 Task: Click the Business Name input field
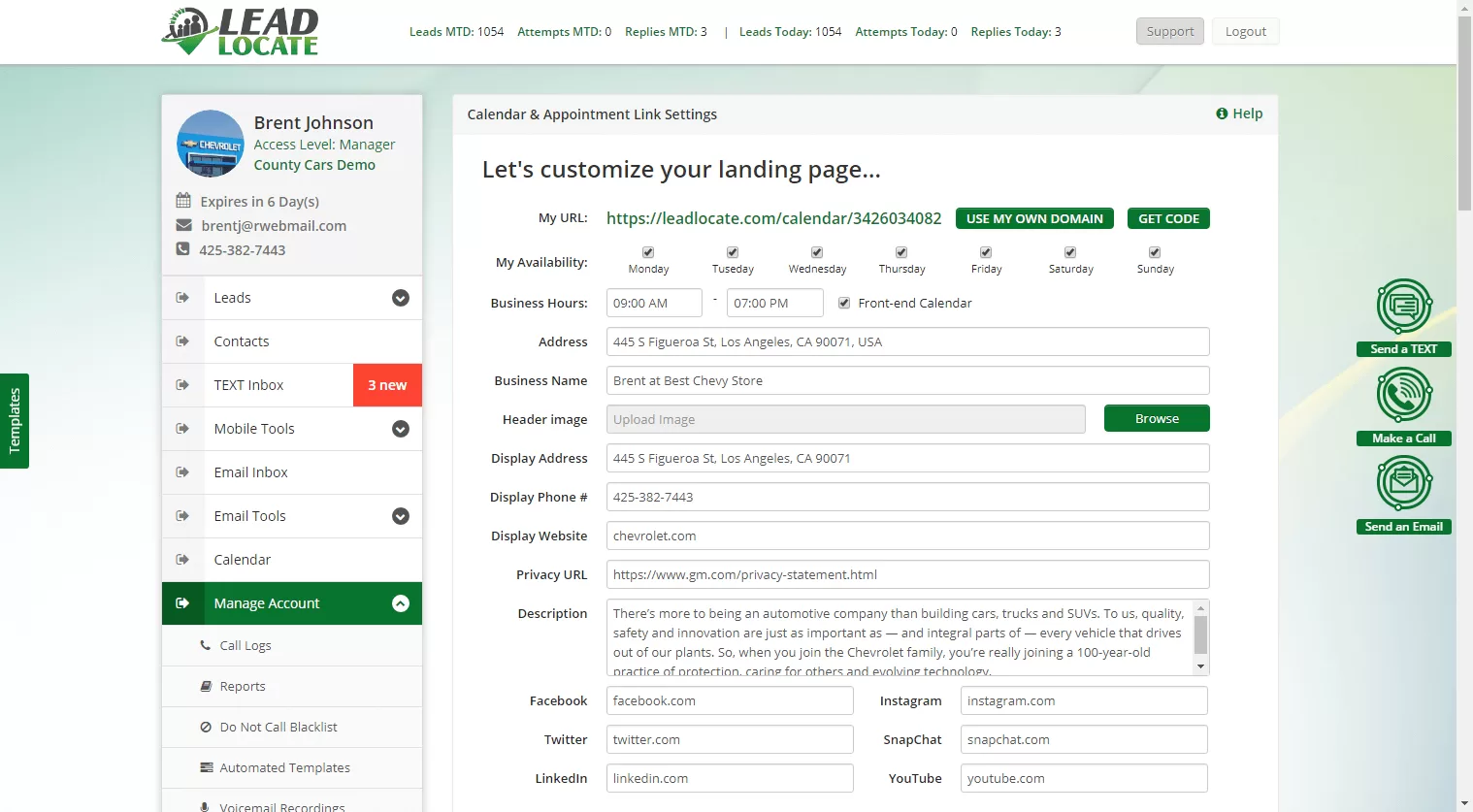(908, 380)
